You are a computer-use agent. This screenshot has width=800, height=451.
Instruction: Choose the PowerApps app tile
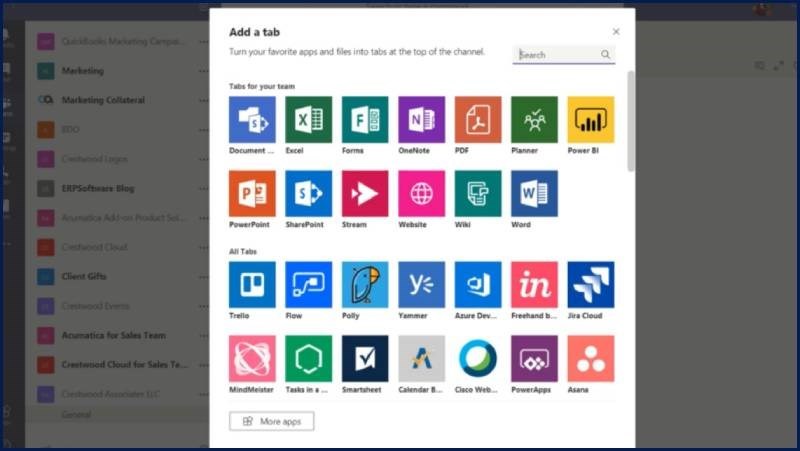pos(534,359)
